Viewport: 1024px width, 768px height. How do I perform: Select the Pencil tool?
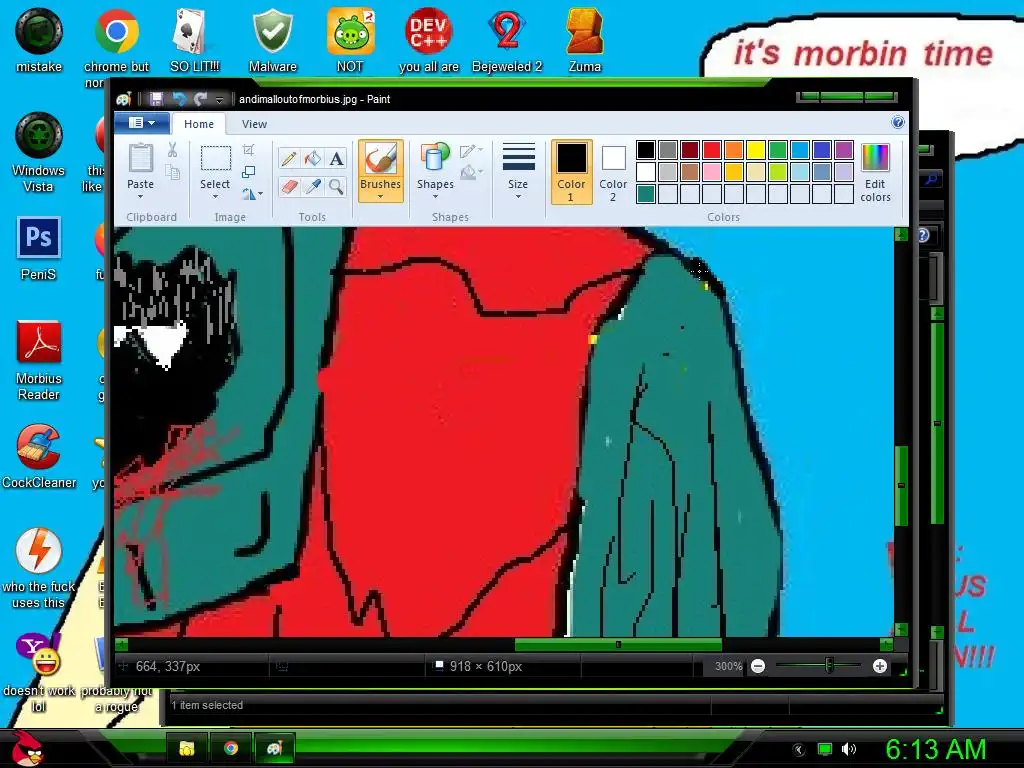[289, 159]
